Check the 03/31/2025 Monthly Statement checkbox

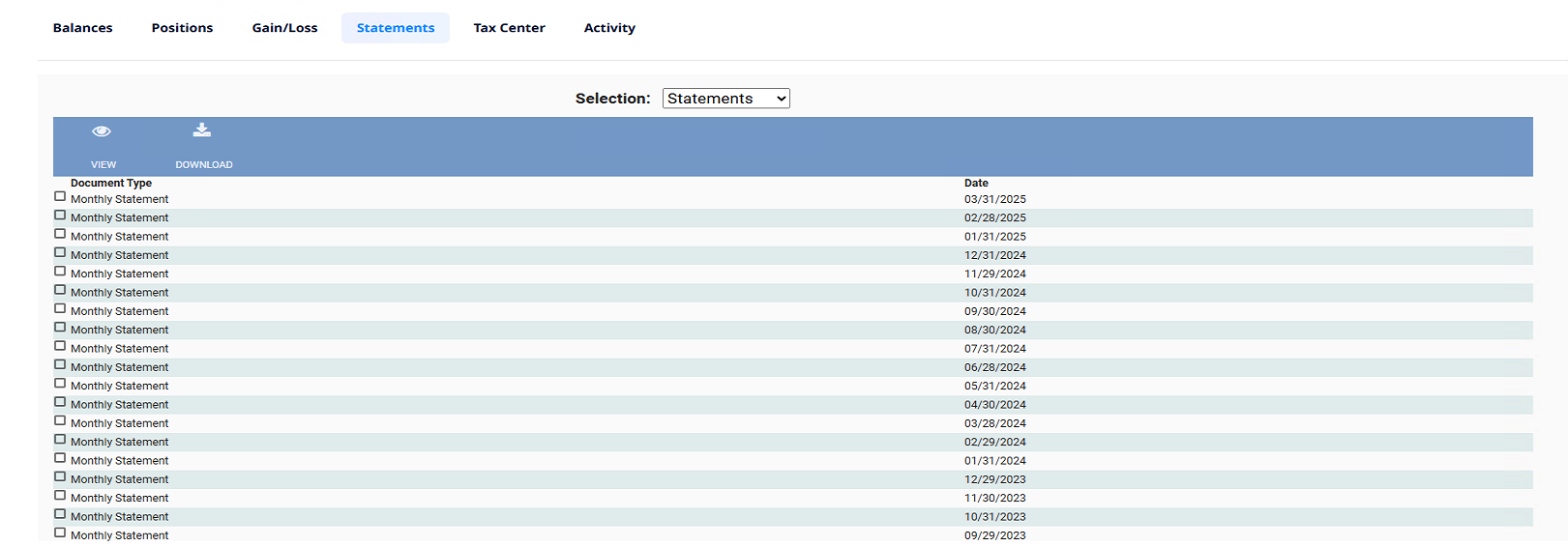click(60, 197)
